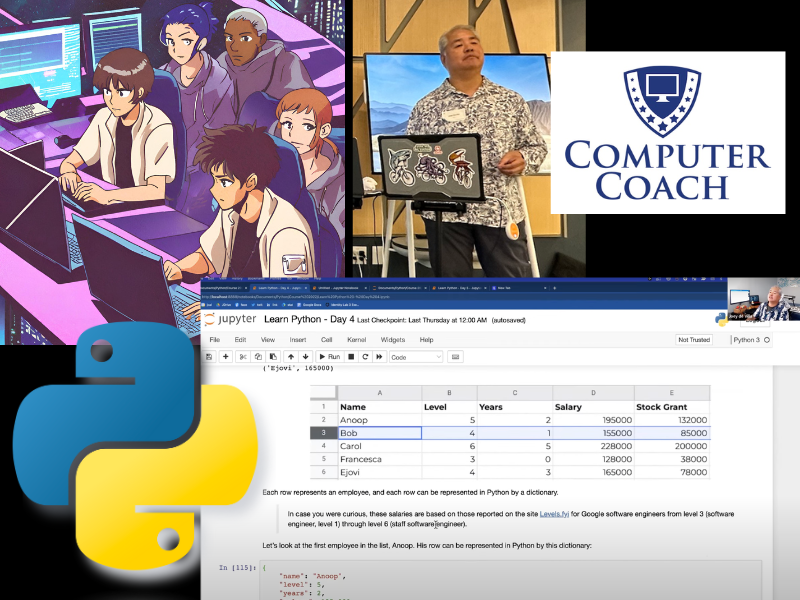Open the Levels.fyi link
Screen dimensions: 800x600
coord(554,514)
